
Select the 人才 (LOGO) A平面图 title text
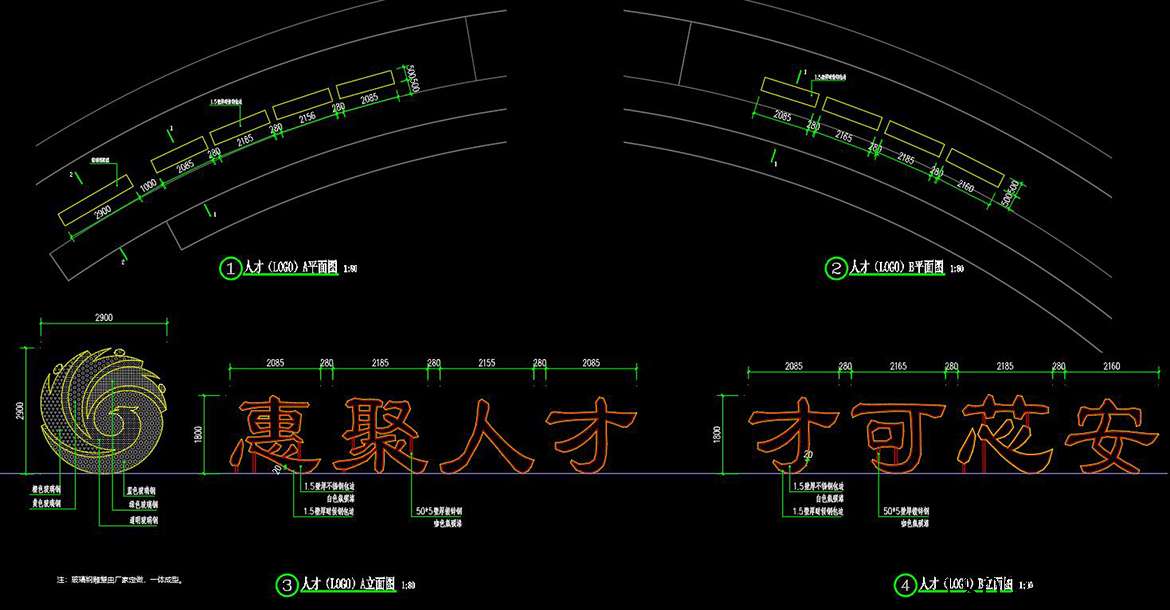point(293,268)
